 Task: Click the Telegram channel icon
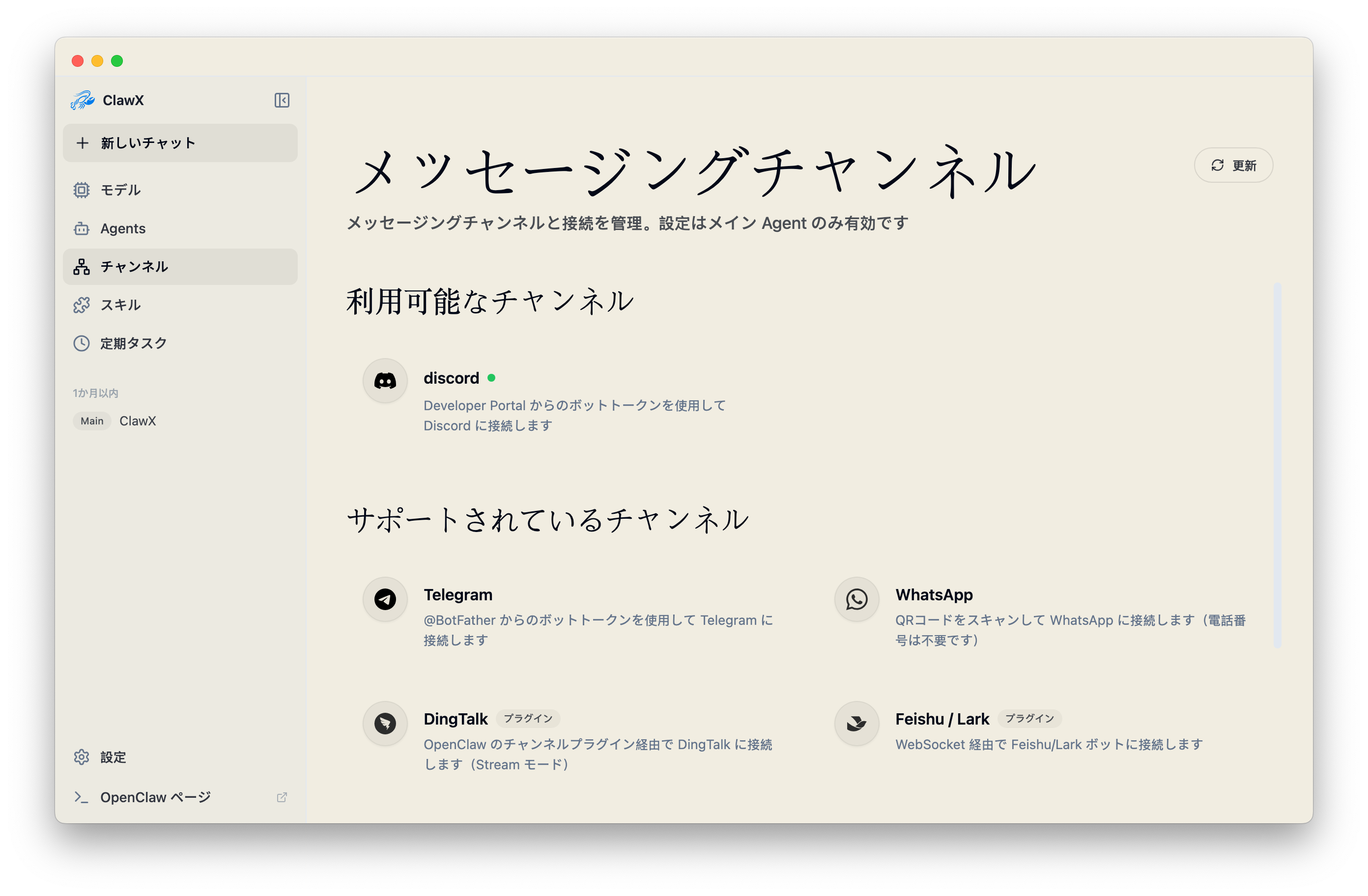point(385,599)
